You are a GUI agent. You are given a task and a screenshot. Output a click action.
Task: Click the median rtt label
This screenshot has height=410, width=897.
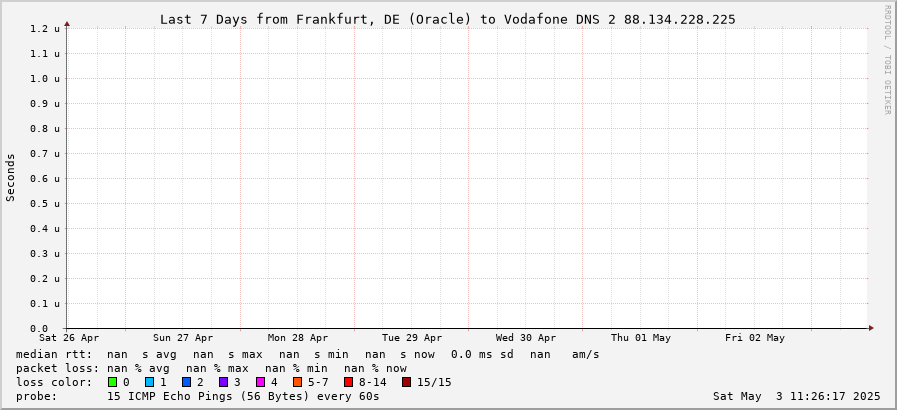point(54,355)
